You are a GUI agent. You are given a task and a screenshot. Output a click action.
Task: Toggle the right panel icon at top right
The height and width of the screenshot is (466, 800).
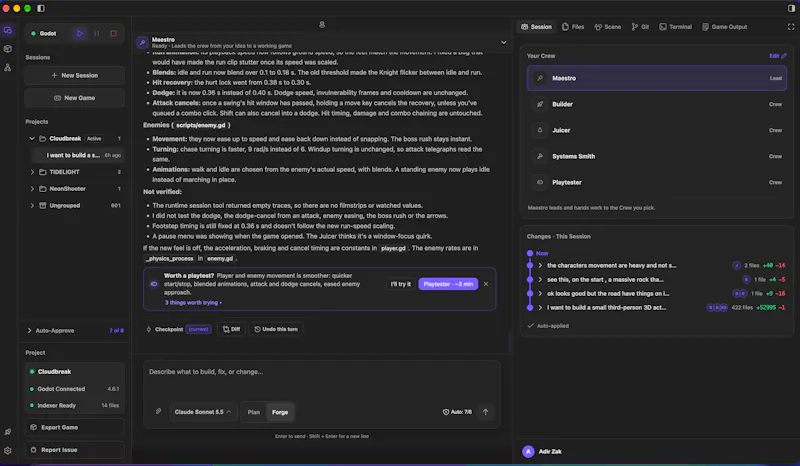click(x=791, y=8)
